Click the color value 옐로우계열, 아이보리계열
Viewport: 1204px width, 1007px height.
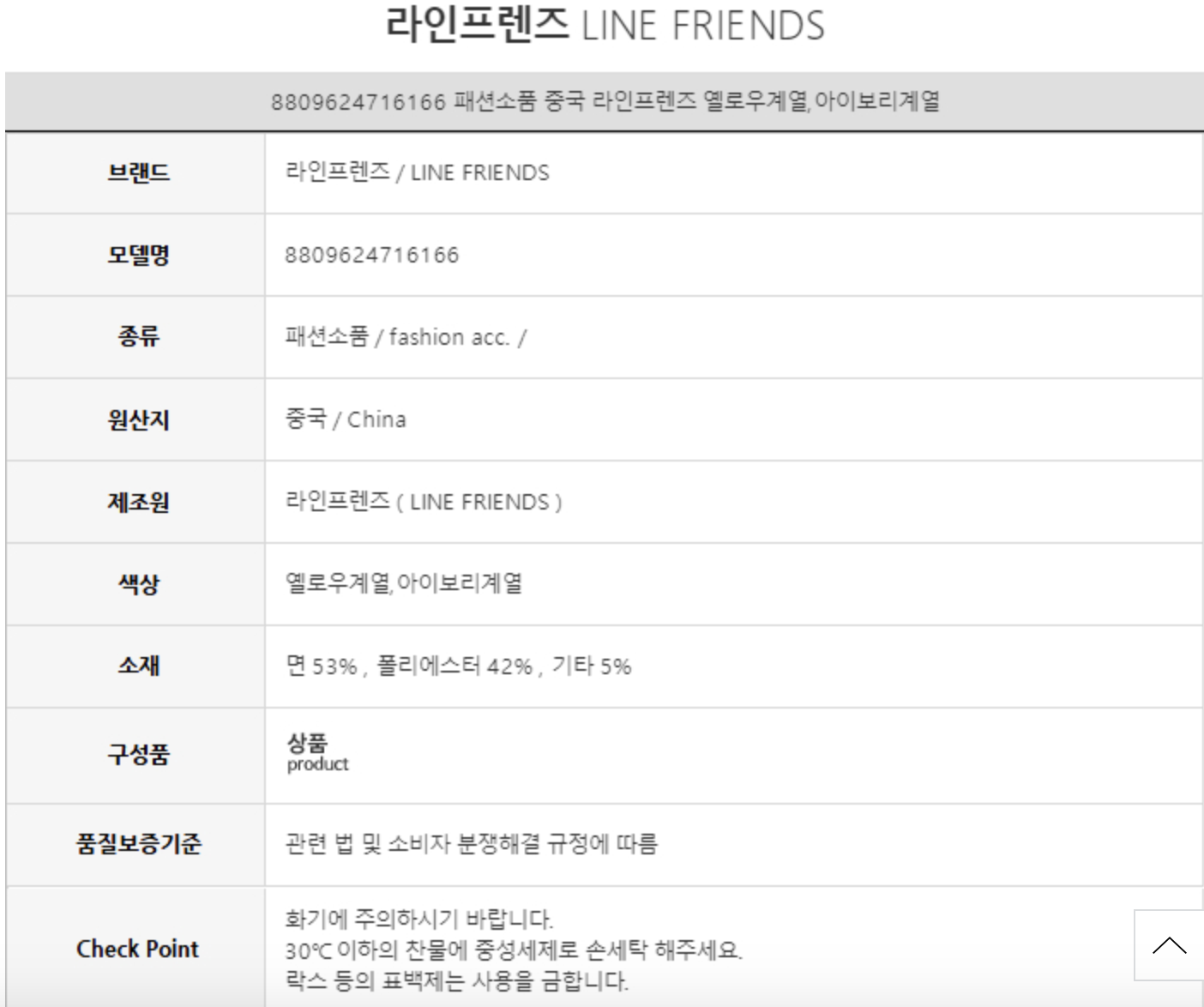(404, 584)
